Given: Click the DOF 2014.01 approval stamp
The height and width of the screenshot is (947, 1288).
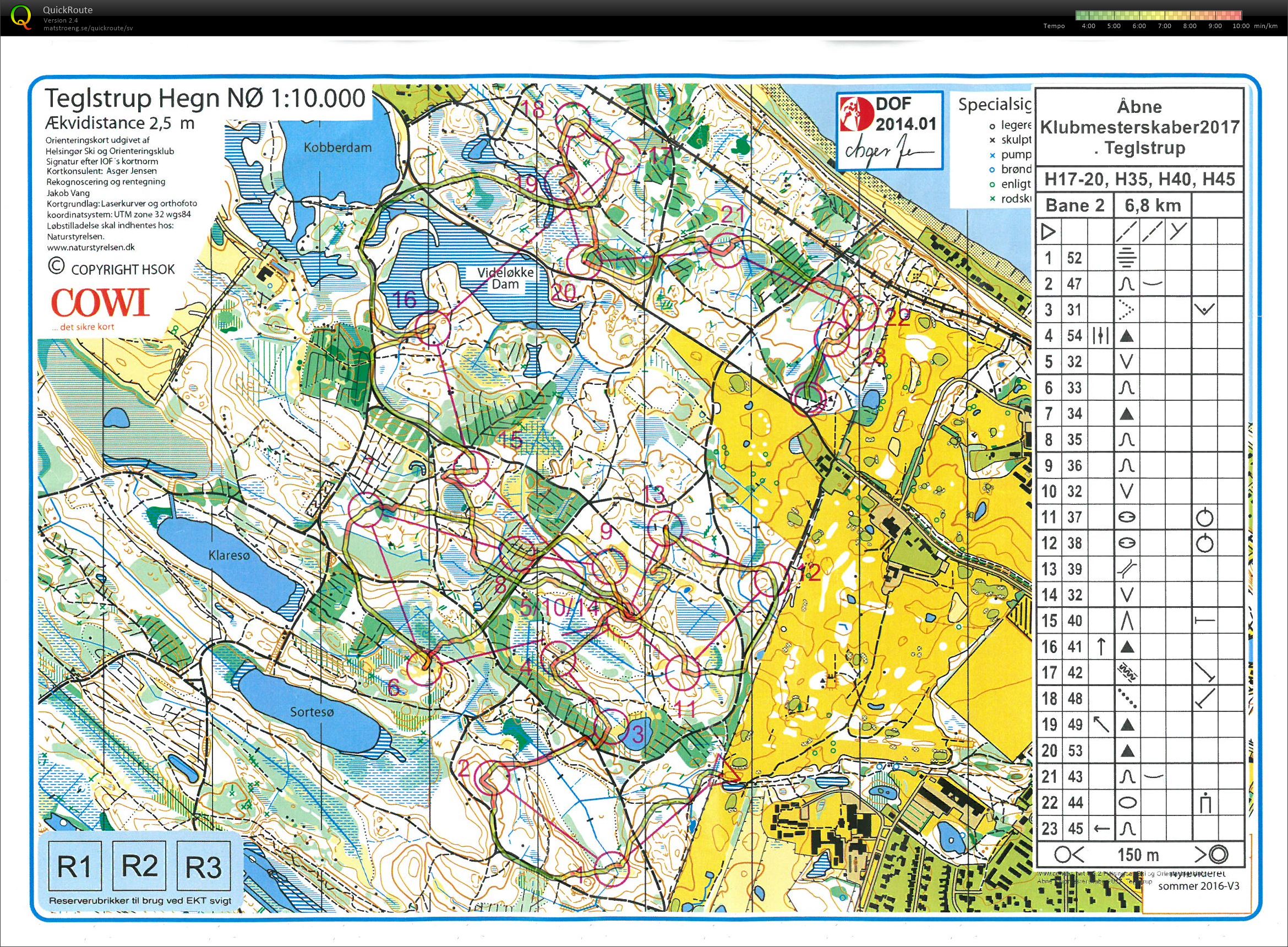Looking at the screenshot, I should click(x=889, y=130).
